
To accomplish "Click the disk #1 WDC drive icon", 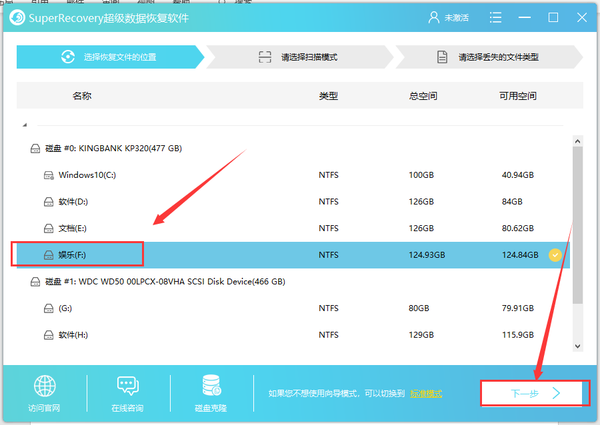I will click(35, 282).
